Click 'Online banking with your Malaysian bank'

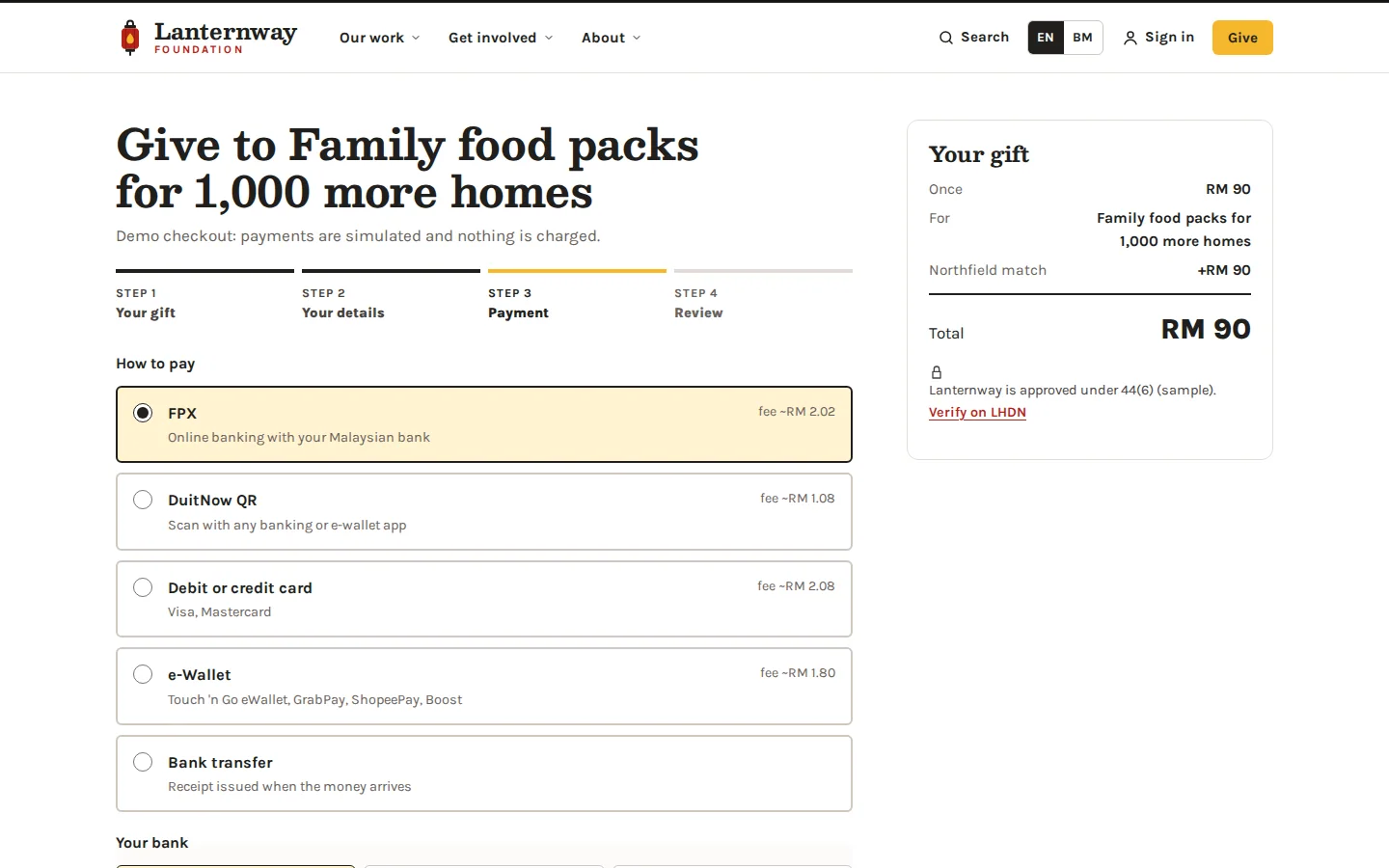299,438
